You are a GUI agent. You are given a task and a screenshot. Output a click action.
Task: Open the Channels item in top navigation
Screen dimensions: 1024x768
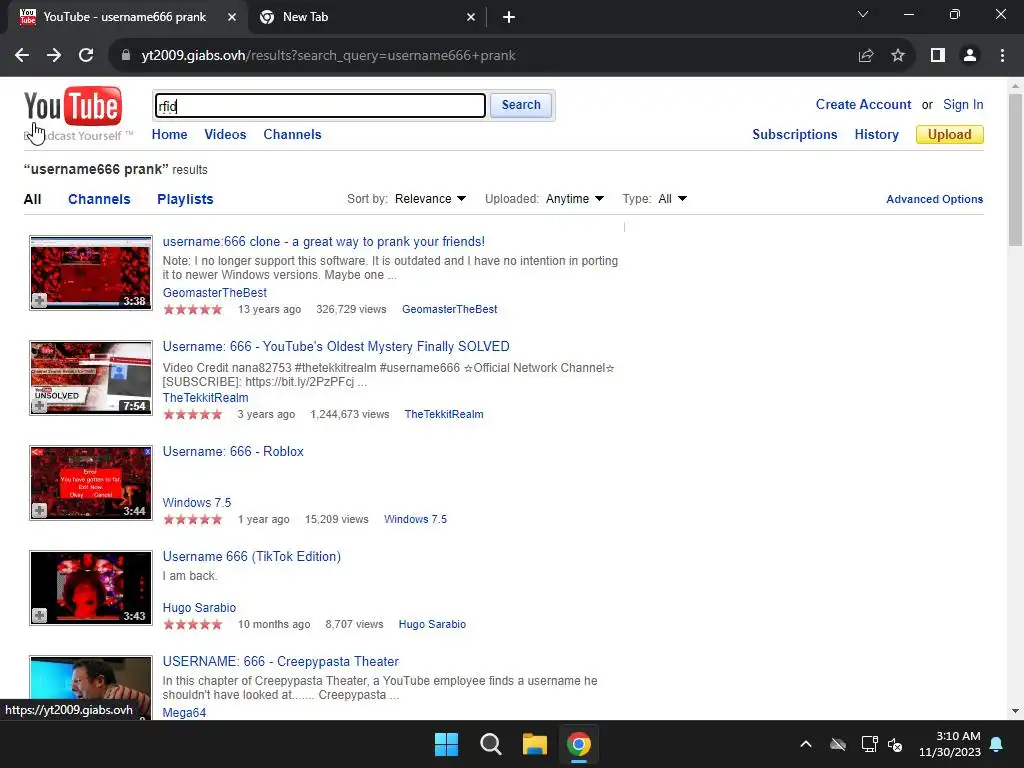pyautogui.click(x=293, y=135)
